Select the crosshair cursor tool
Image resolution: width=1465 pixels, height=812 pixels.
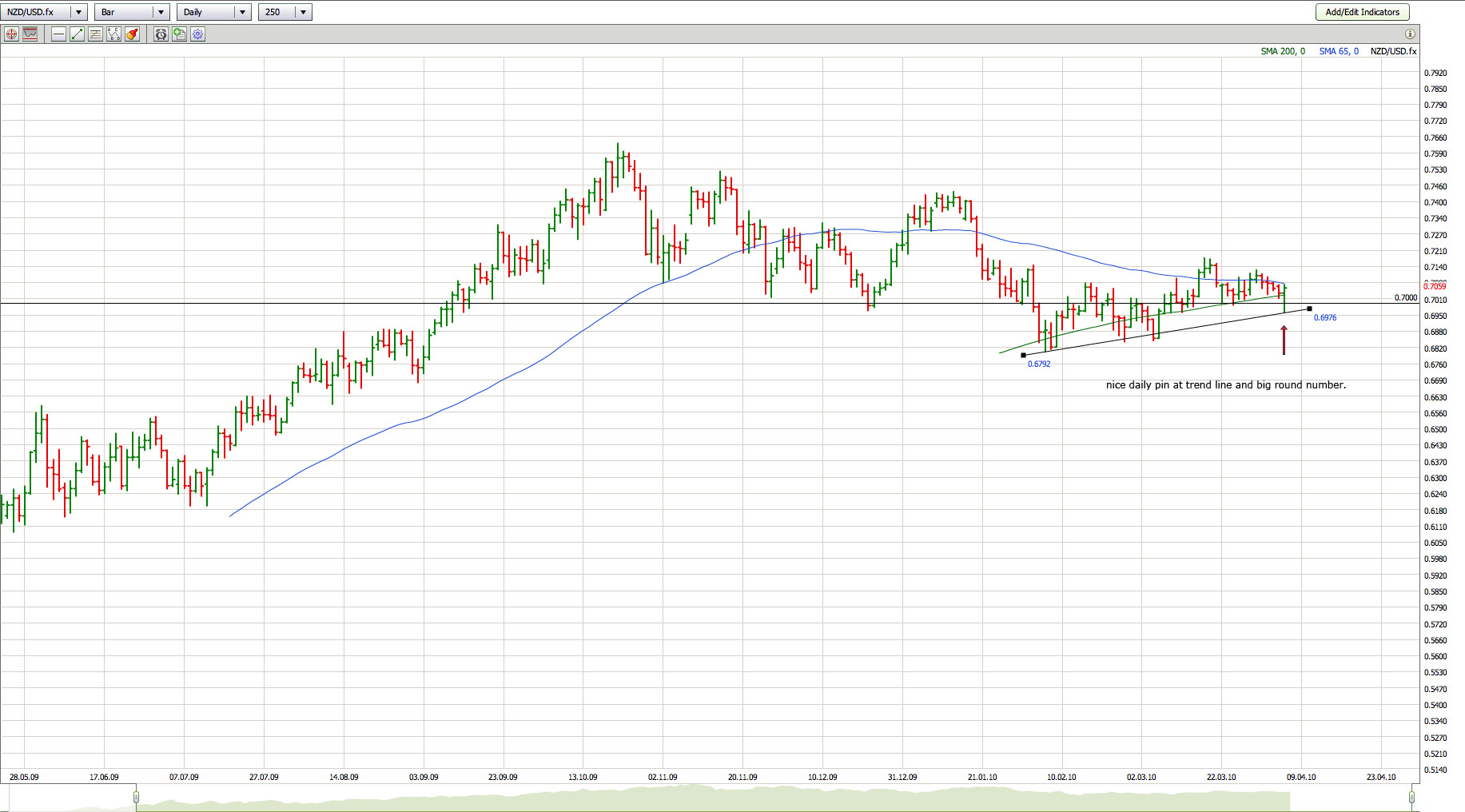tap(11, 34)
